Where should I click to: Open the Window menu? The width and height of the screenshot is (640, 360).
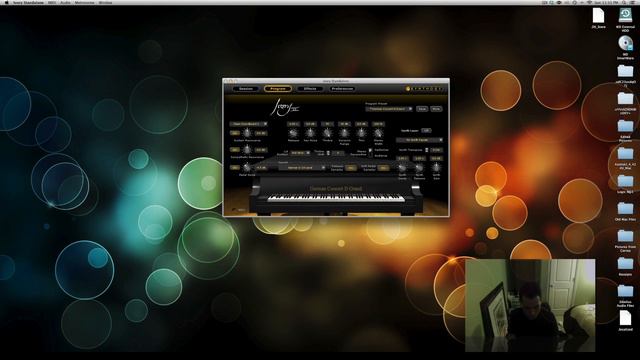coord(105,2)
